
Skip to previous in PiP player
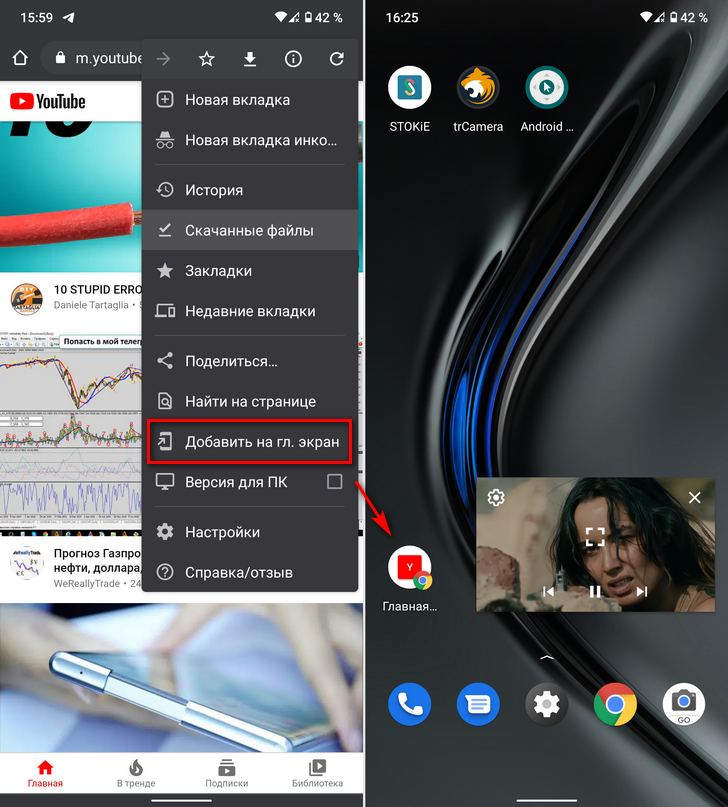[x=548, y=592]
